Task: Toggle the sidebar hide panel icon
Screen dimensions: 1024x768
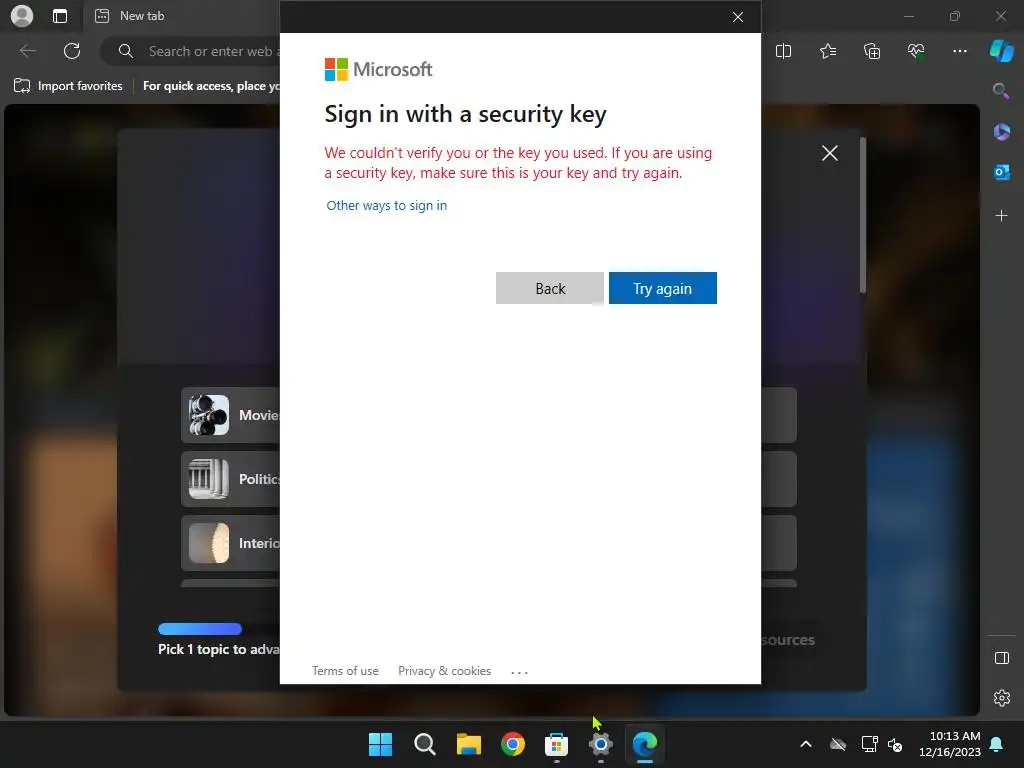Action: [x=1001, y=658]
